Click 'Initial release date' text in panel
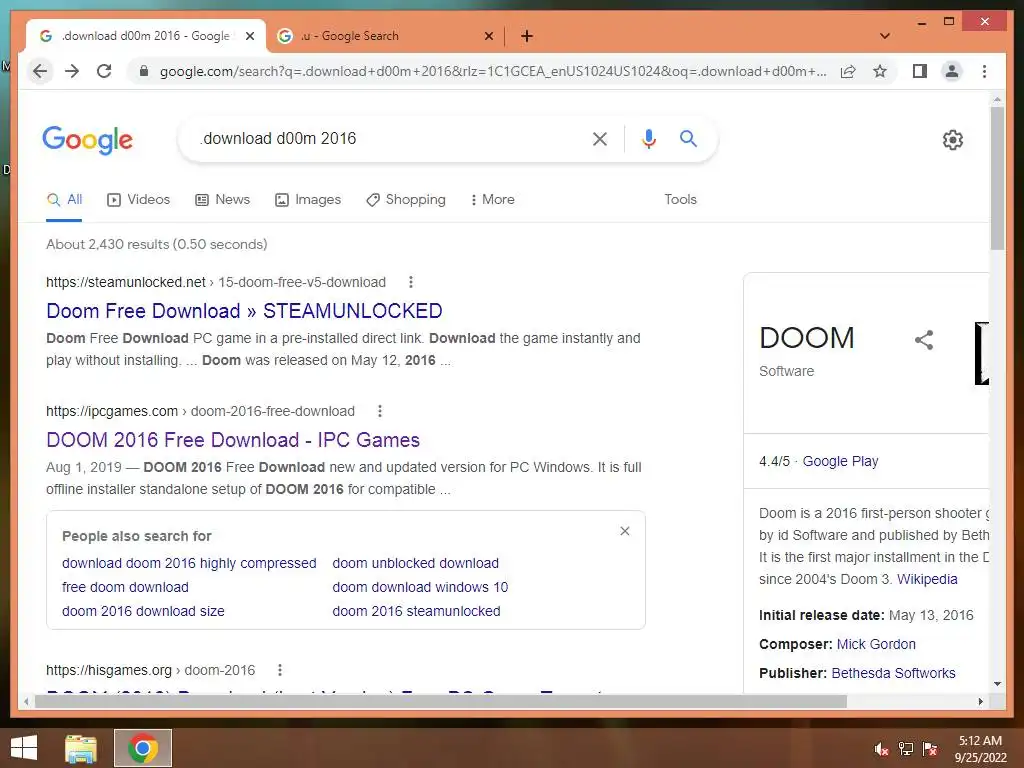The image size is (1024, 768). (x=821, y=615)
